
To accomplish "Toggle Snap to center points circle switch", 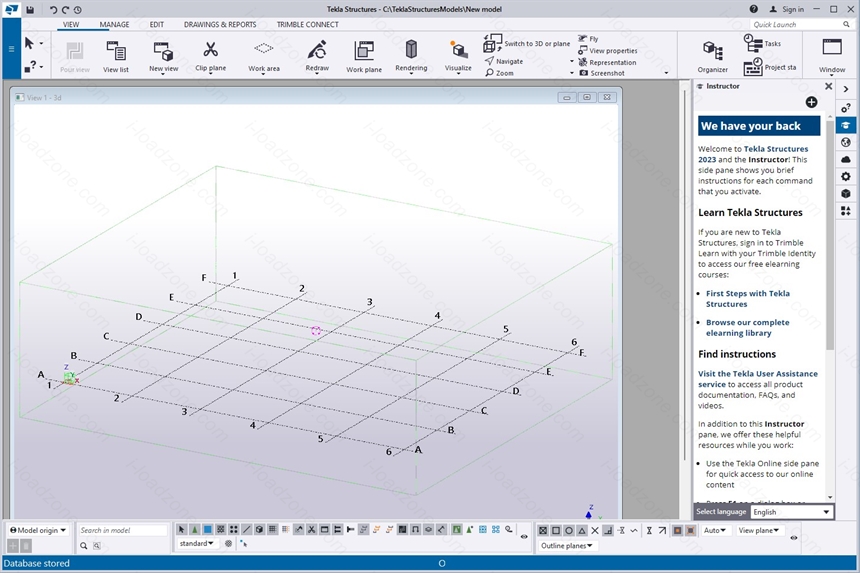I will coord(569,530).
